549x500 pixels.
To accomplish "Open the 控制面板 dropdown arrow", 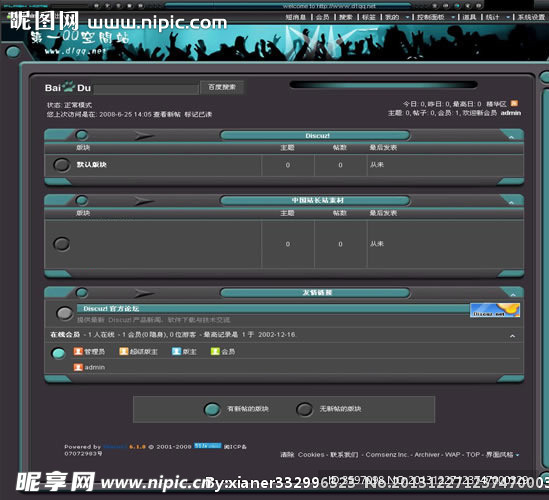I will 453,17.
